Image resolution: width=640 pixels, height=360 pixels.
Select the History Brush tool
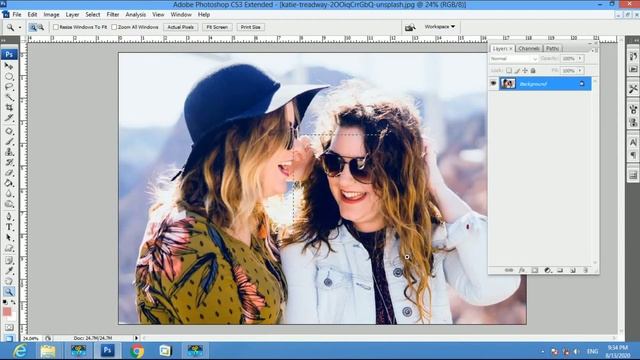9,162
